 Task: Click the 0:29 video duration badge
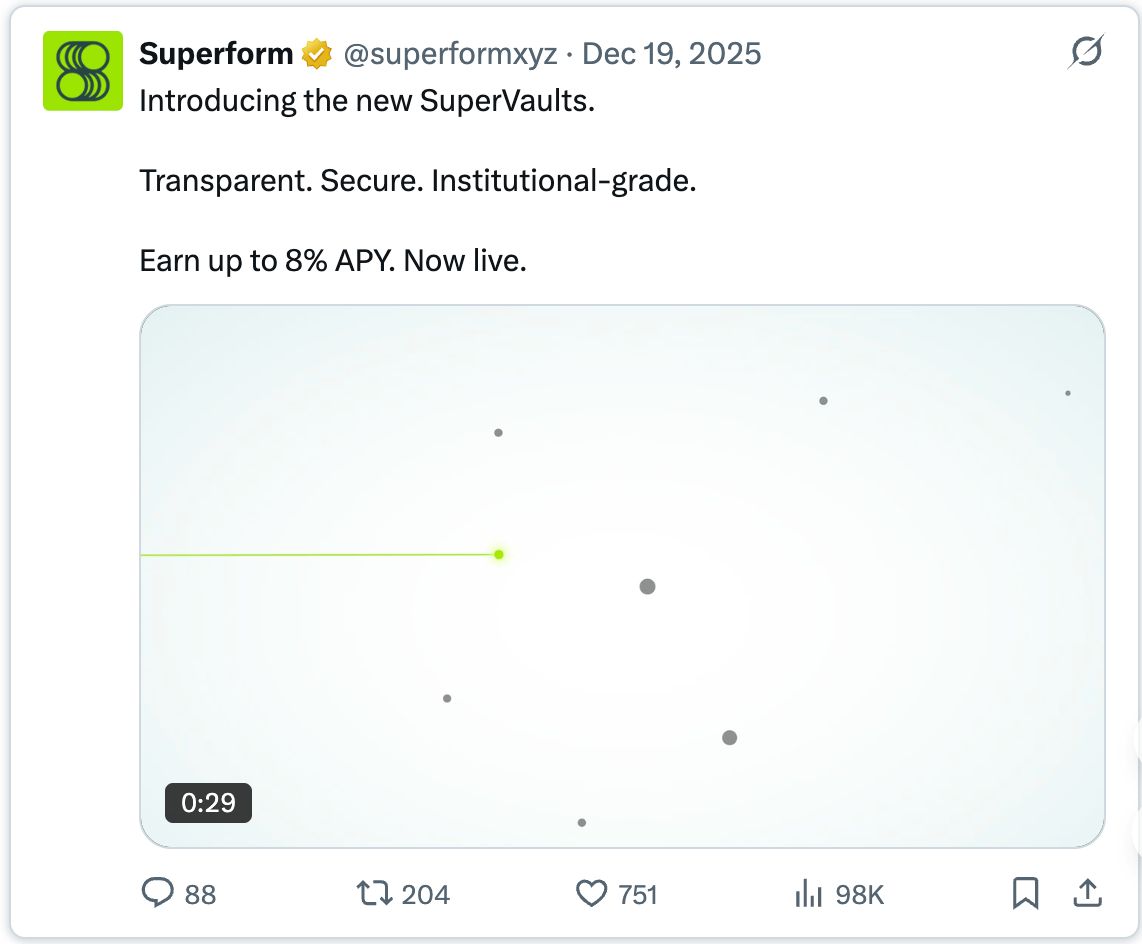pyautogui.click(x=208, y=803)
